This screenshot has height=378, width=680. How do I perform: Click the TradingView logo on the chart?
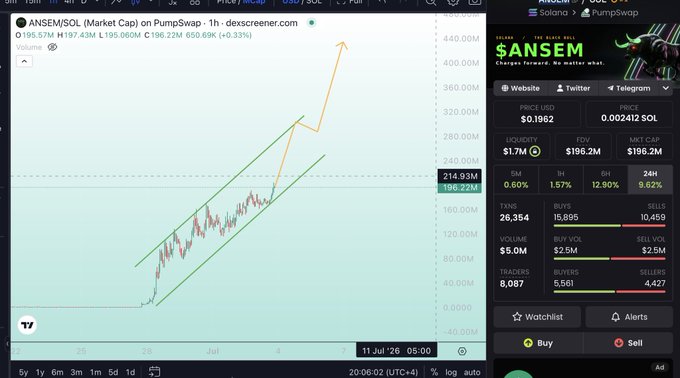click(27, 325)
